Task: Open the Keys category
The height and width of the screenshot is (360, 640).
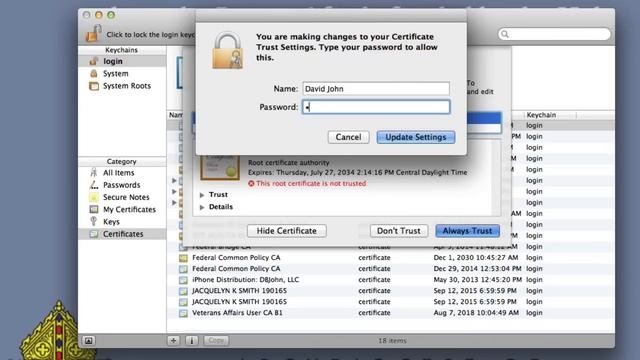Action: click(122, 222)
